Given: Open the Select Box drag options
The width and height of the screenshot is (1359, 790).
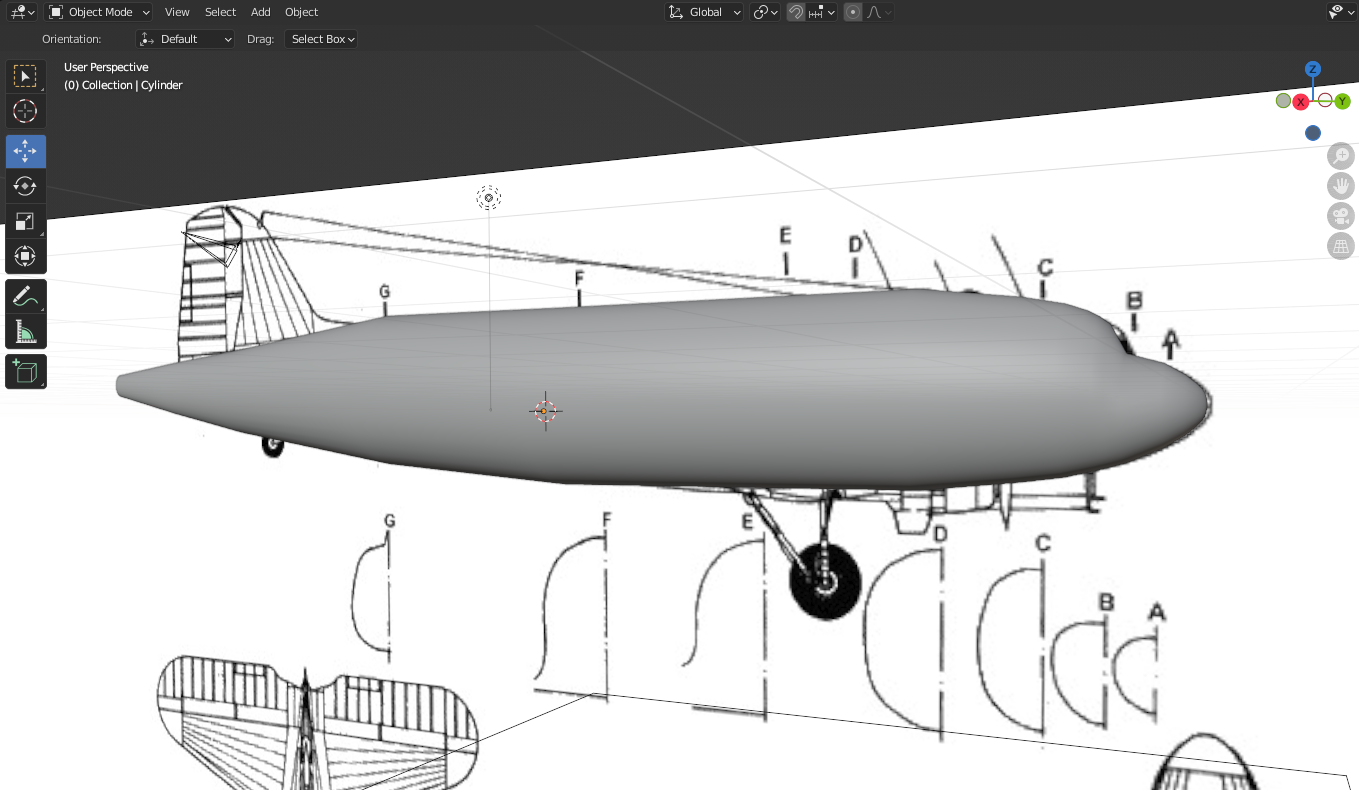Looking at the screenshot, I should point(320,39).
